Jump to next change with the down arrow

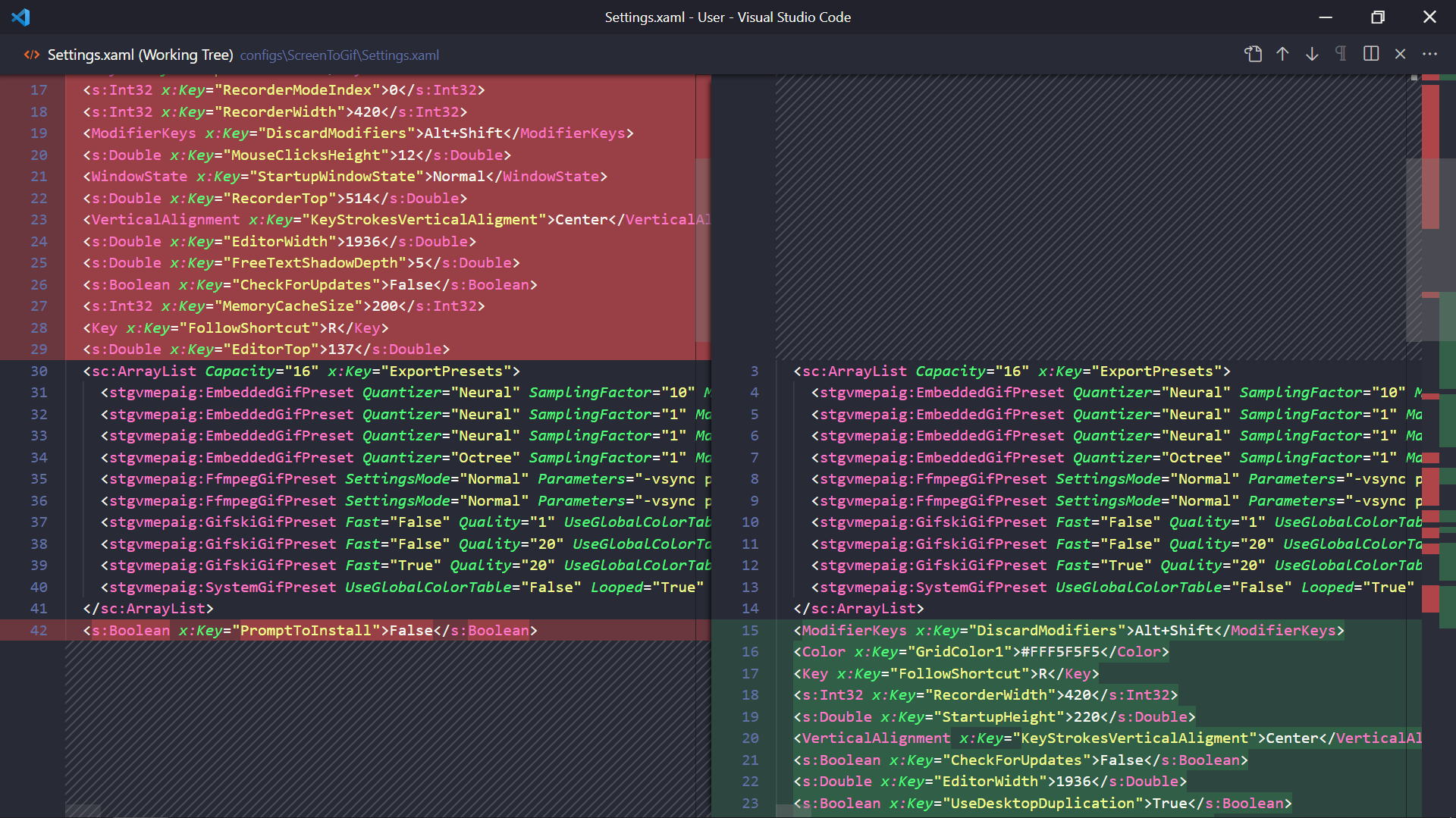[1312, 54]
